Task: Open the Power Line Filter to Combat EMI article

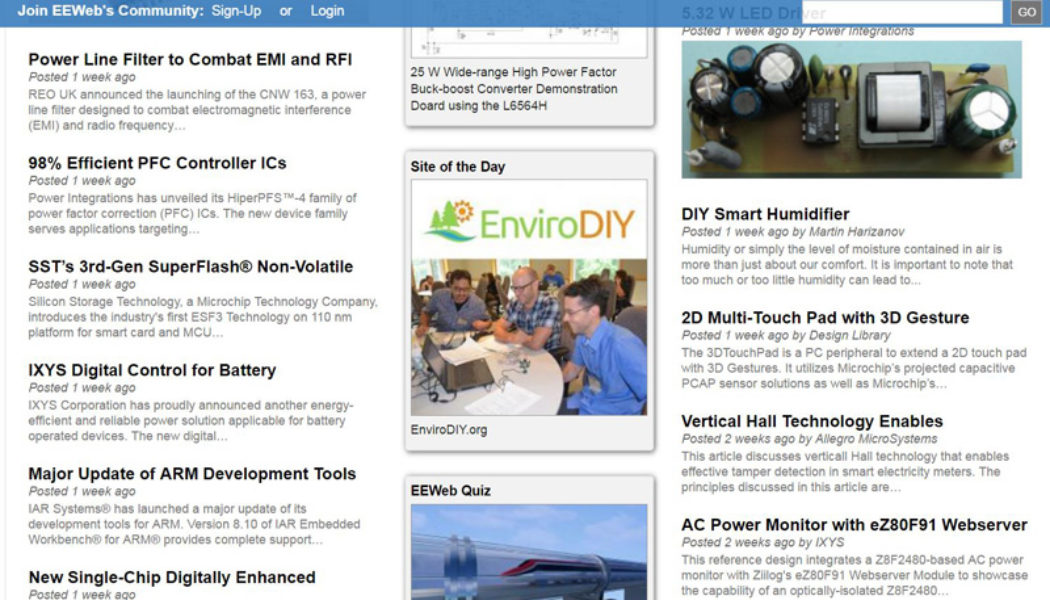Action: click(x=190, y=60)
